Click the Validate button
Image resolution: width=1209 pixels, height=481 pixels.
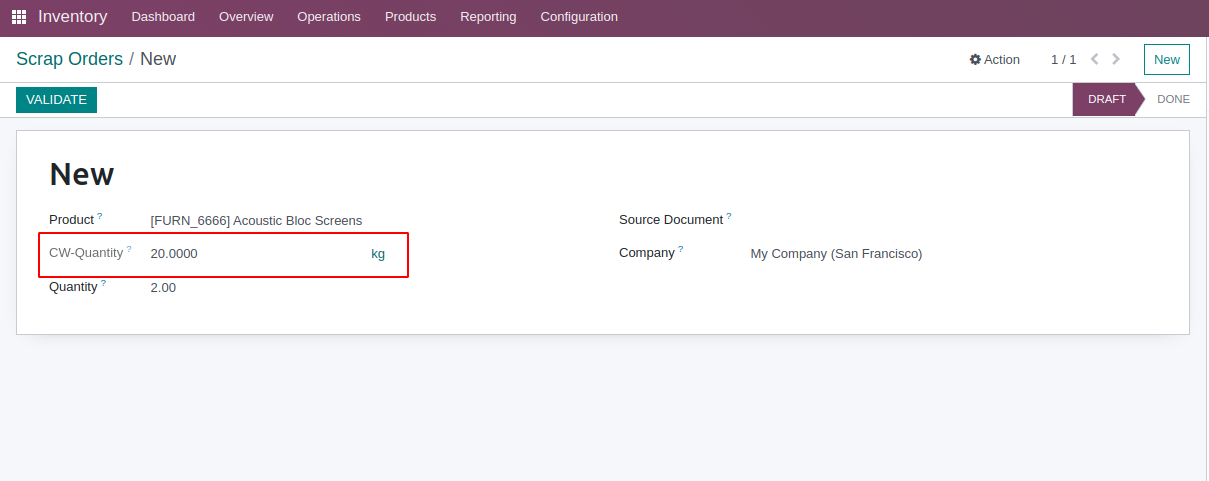tap(56, 100)
